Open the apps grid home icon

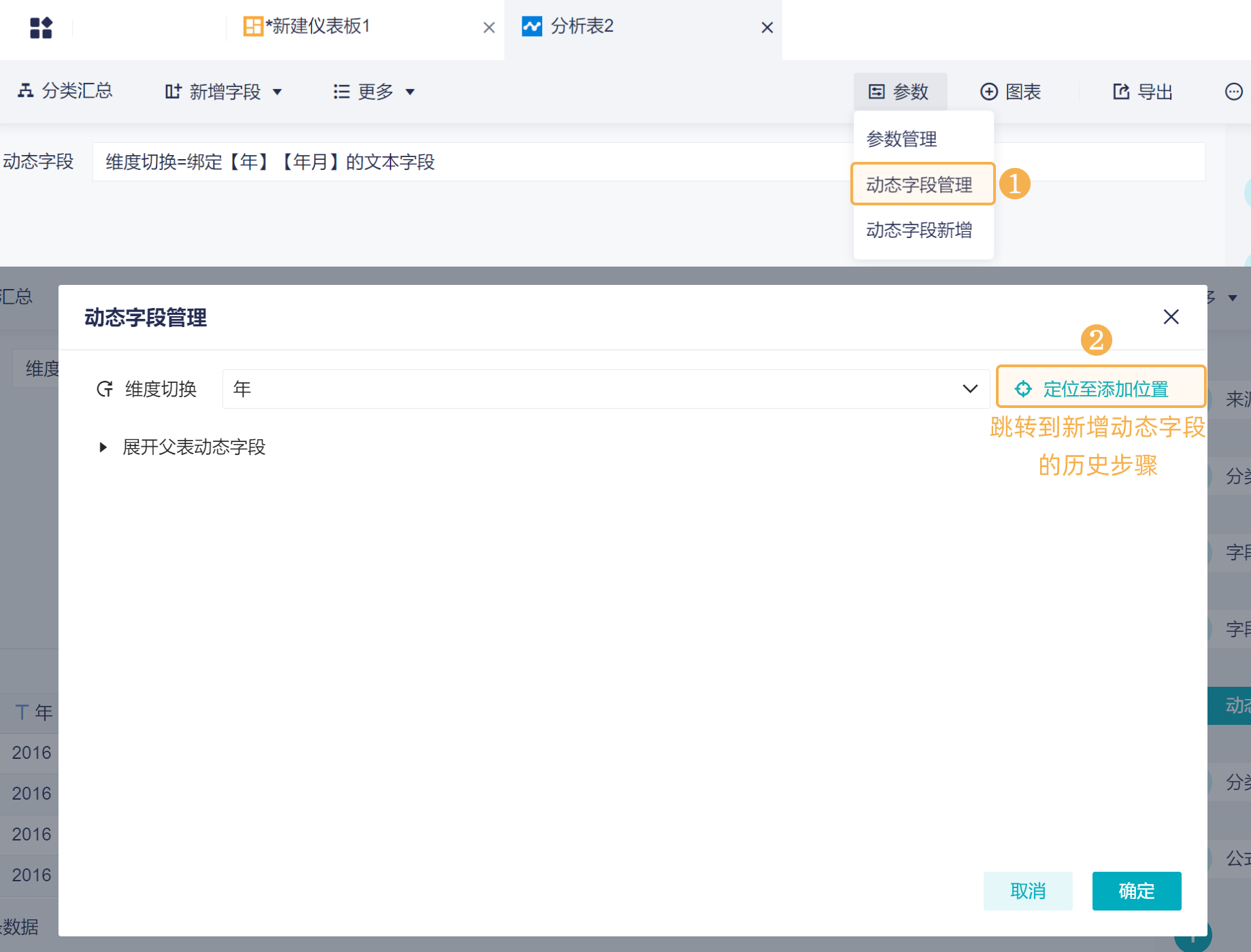pyautogui.click(x=41, y=27)
